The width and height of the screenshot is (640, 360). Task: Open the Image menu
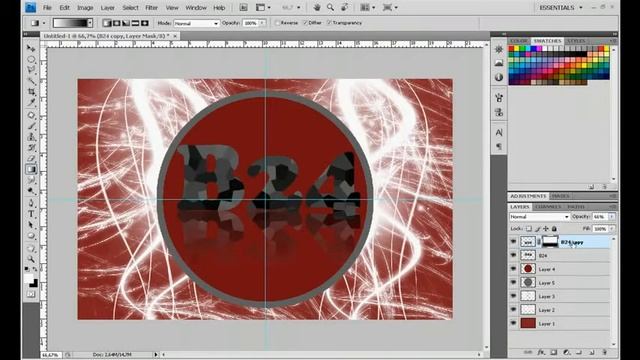[85, 7]
